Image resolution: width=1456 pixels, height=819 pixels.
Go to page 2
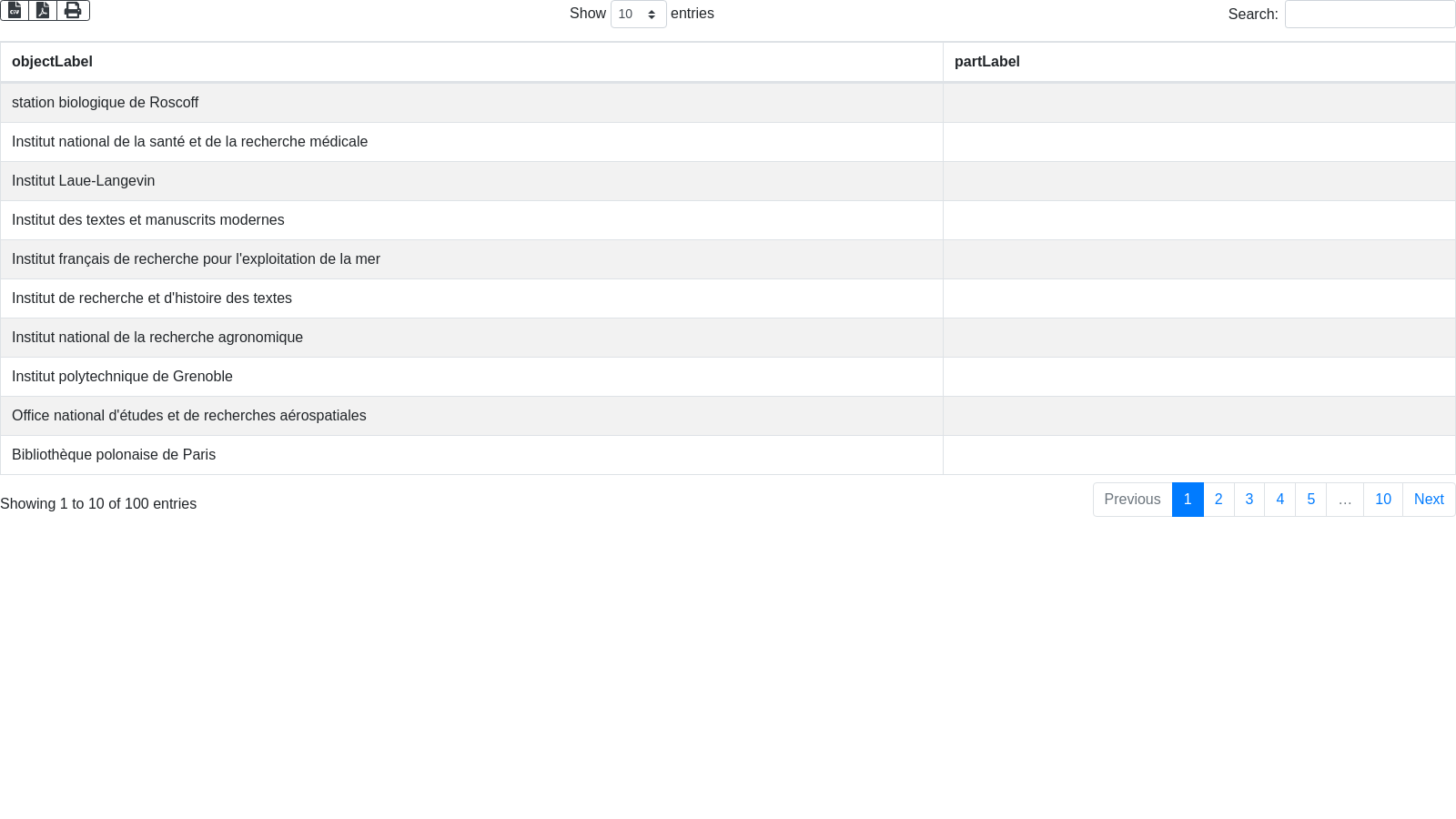(x=1218, y=500)
